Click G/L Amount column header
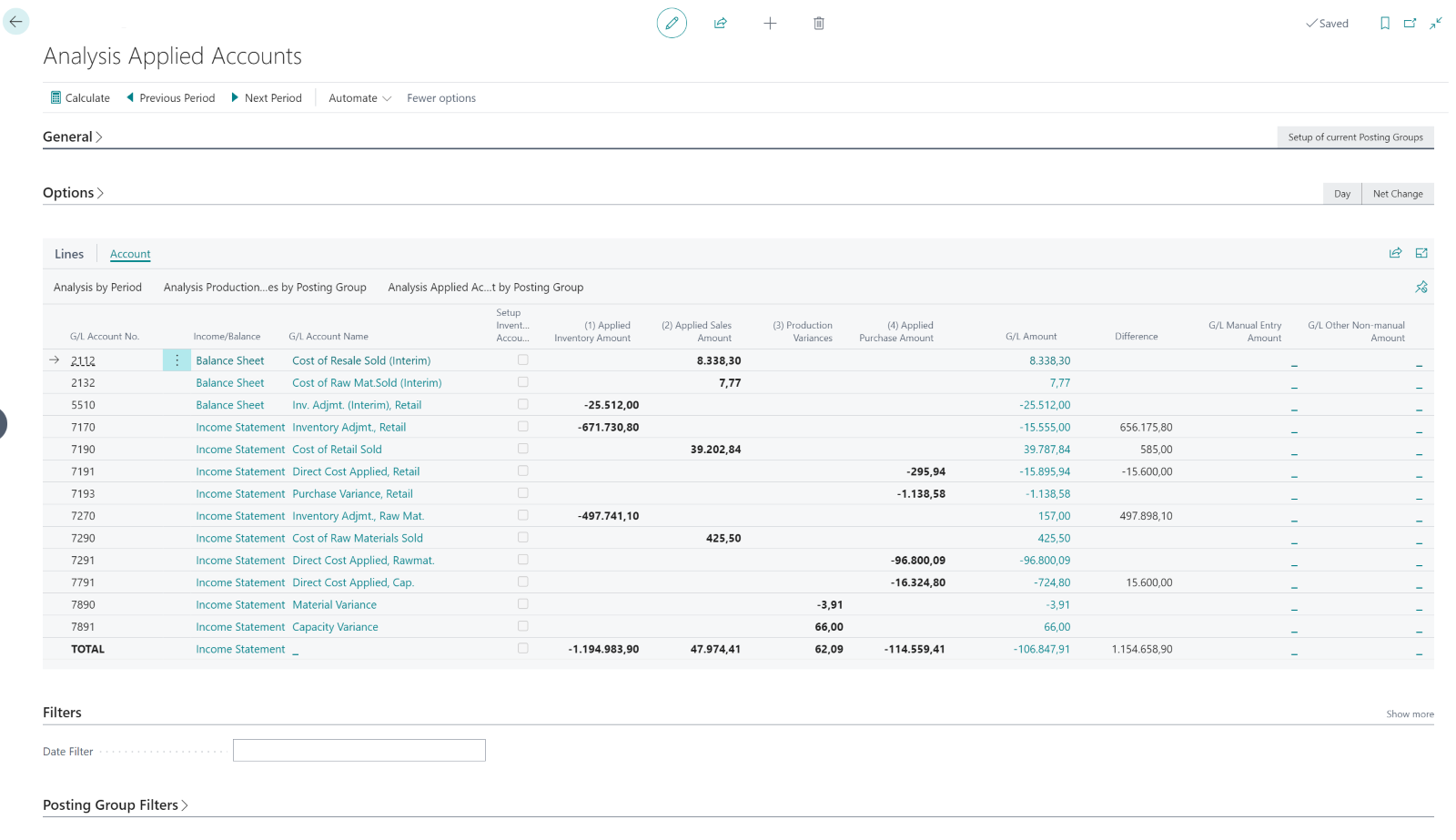 point(1031,336)
